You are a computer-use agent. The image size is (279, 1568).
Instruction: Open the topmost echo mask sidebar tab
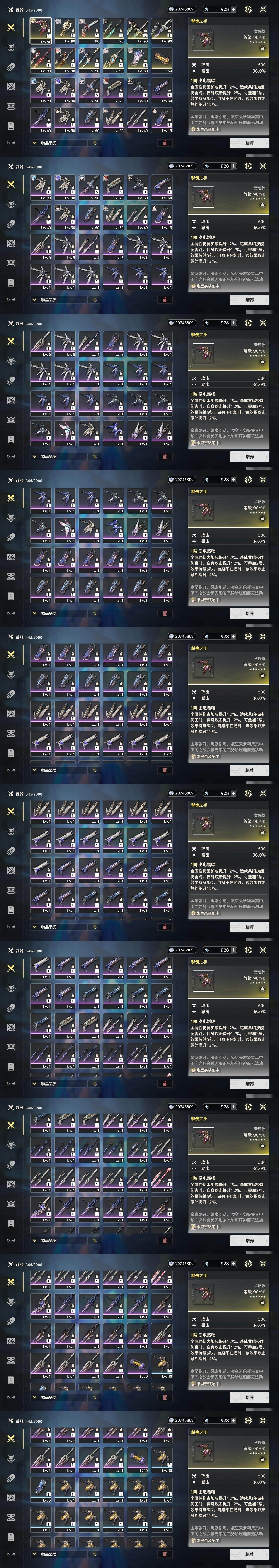11,47
